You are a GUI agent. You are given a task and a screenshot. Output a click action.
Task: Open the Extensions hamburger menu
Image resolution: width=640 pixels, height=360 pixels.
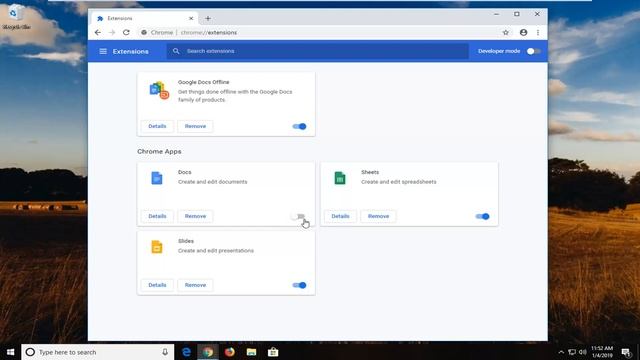click(103, 51)
